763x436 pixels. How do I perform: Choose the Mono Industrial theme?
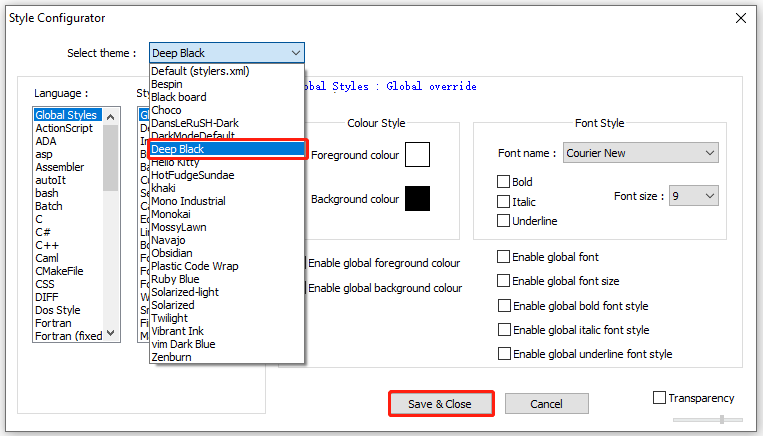227,201
